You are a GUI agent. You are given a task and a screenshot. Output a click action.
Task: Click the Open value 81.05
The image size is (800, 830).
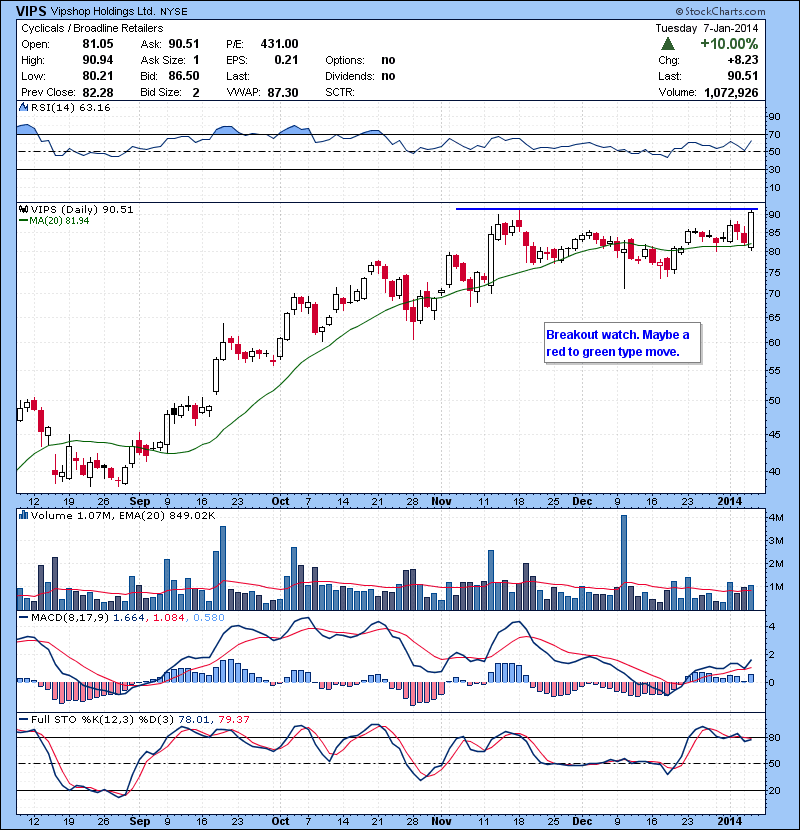pyautogui.click(x=97, y=44)
